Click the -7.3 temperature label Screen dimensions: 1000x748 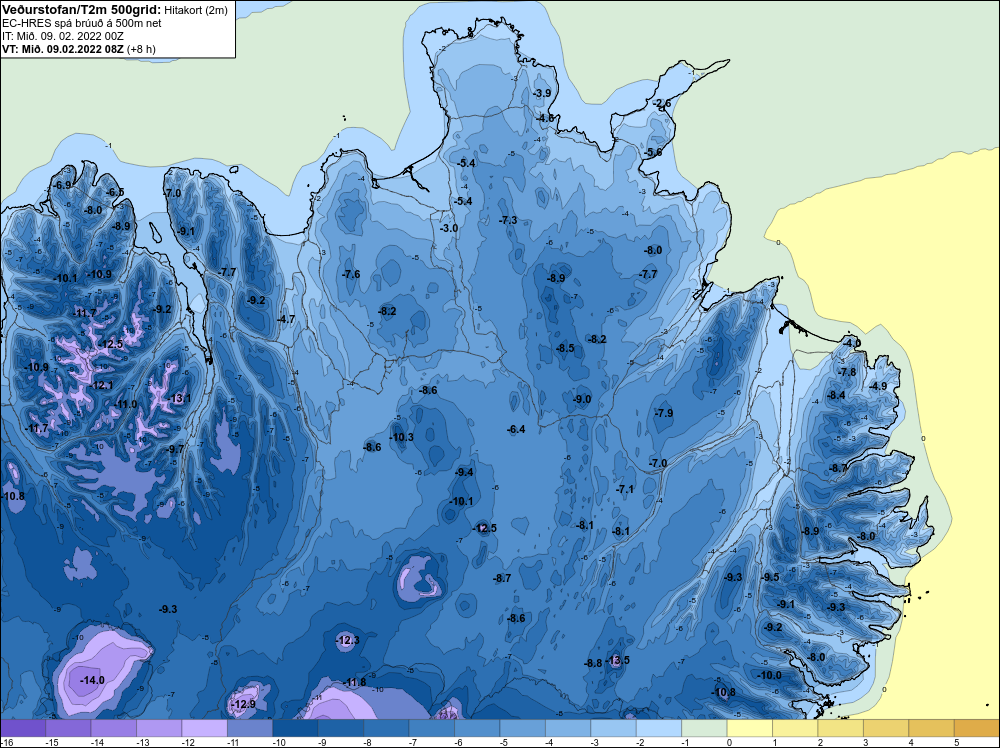[508, 220]
